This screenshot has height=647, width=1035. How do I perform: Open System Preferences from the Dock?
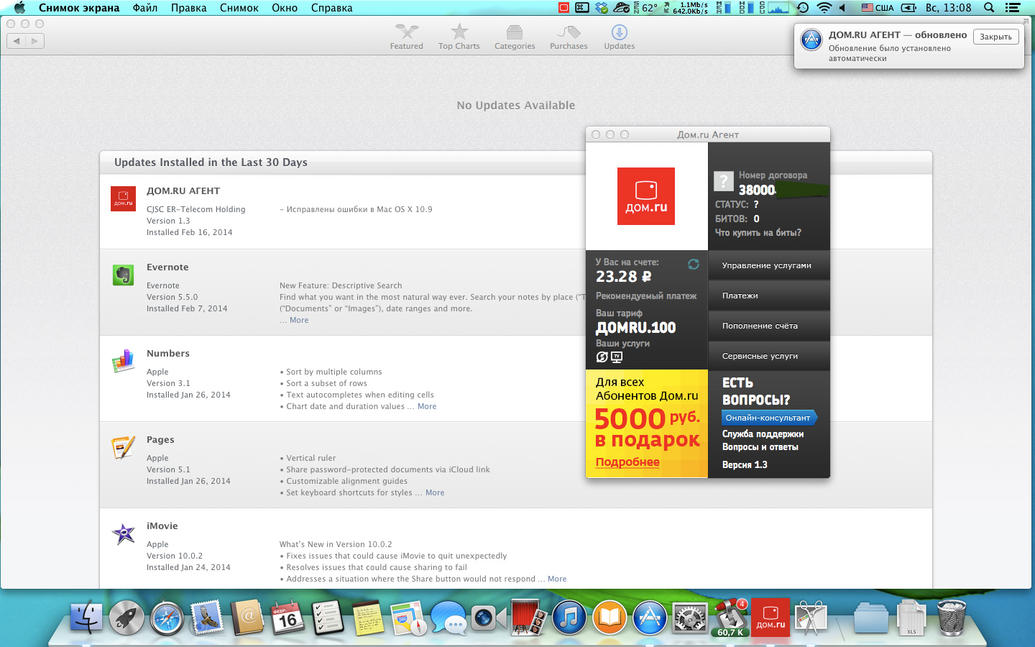(x=690, y=619)
